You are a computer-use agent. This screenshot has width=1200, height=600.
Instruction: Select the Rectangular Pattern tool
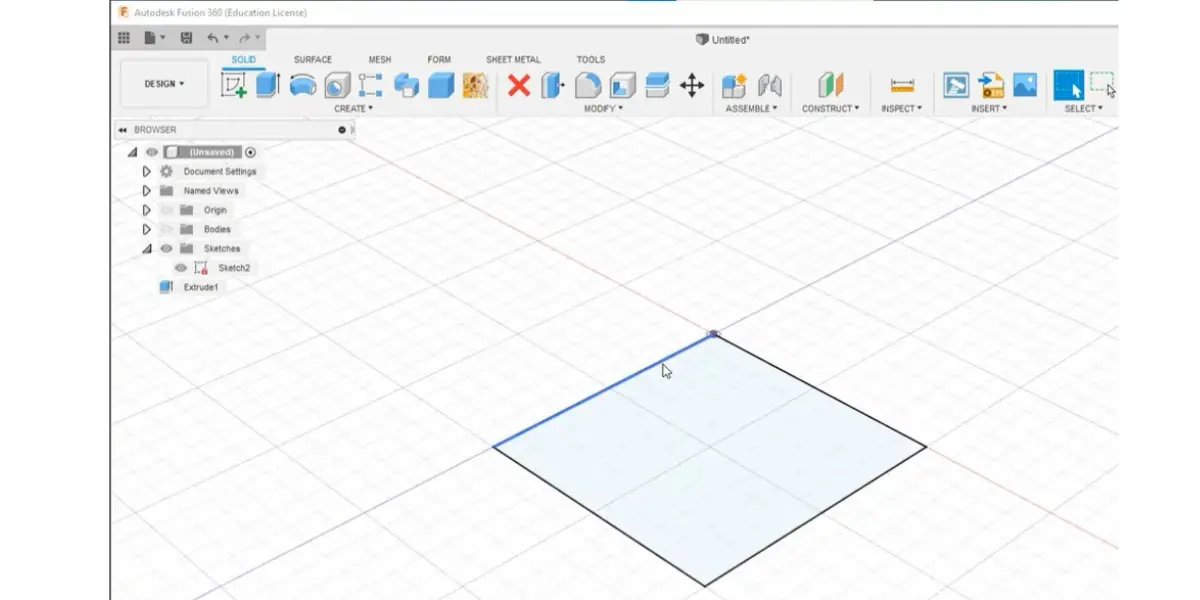tap(371, 85)
